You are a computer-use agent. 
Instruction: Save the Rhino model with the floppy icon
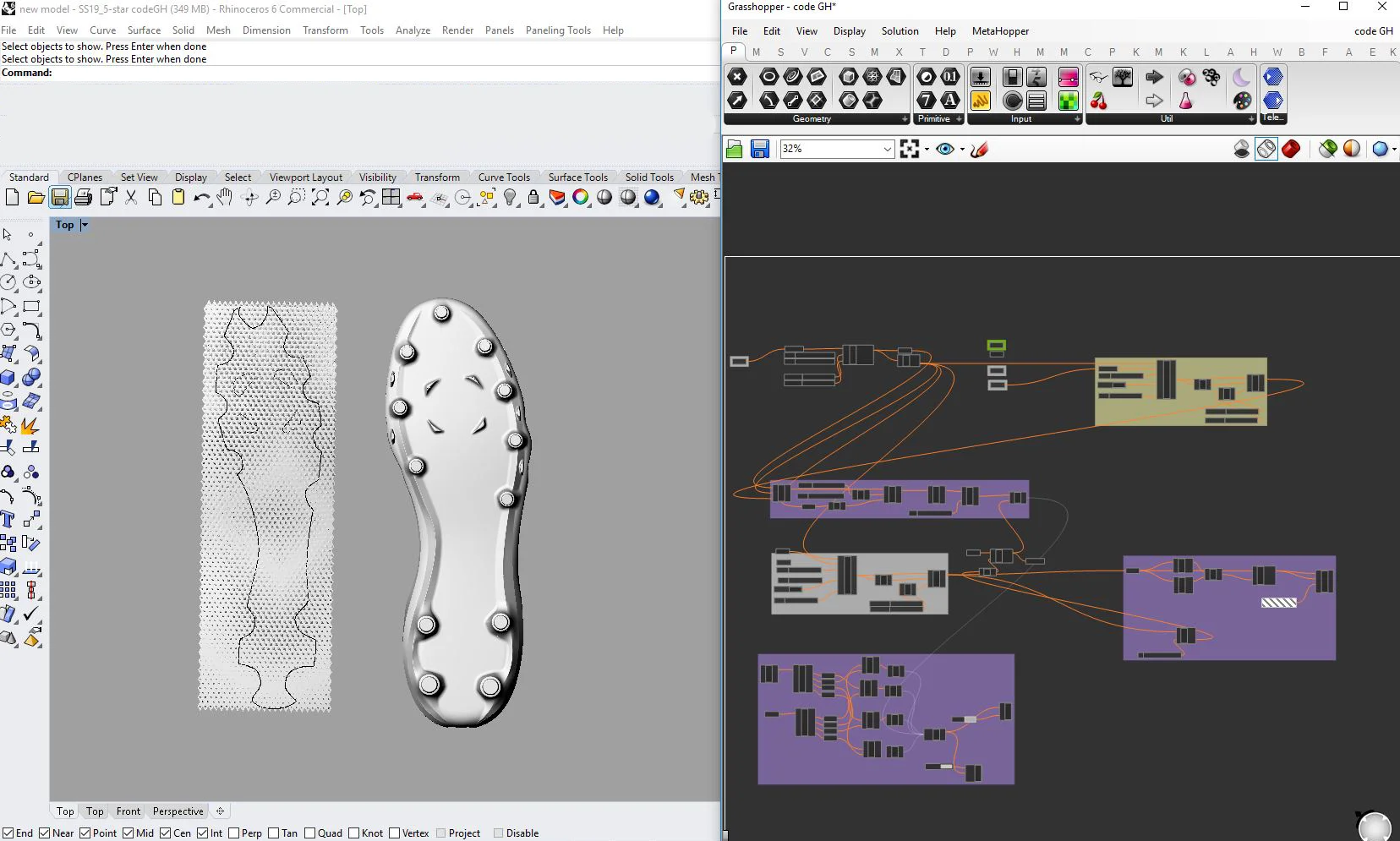click(59, 197)
